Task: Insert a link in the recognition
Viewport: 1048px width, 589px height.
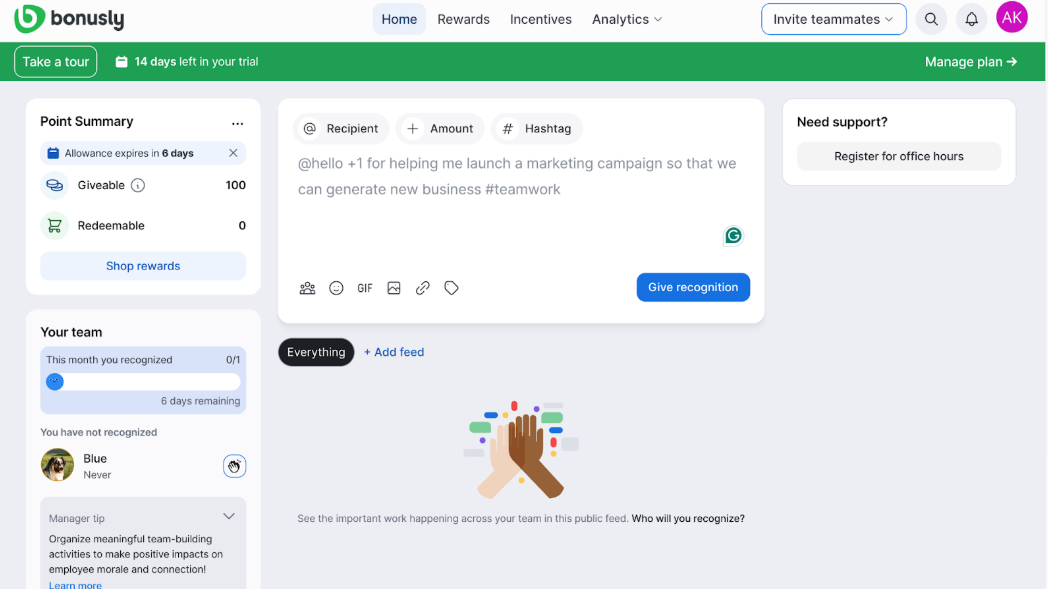Action: (422, 288)
